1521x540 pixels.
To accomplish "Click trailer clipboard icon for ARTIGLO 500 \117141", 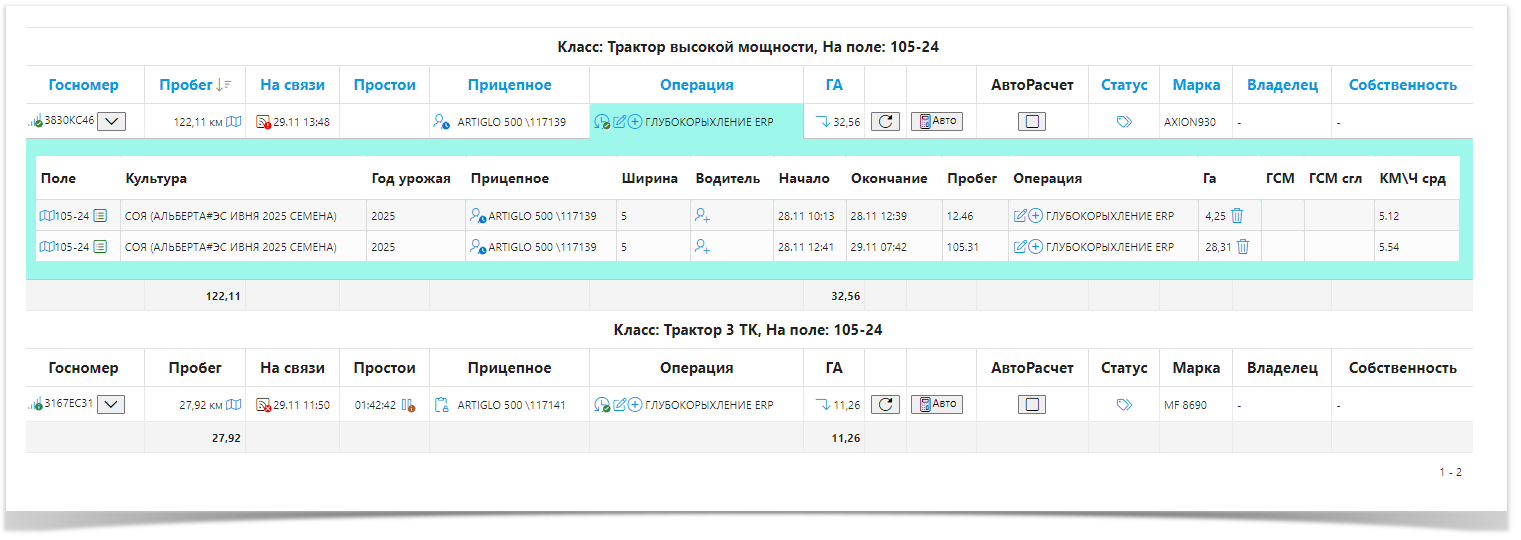I will pyautogui.click(x=441, y=405).
